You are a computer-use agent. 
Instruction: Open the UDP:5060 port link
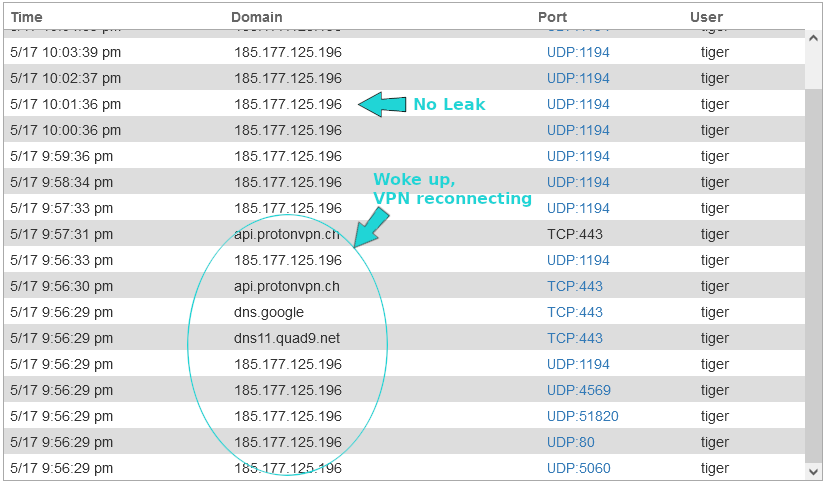click(x=578, y=468)
